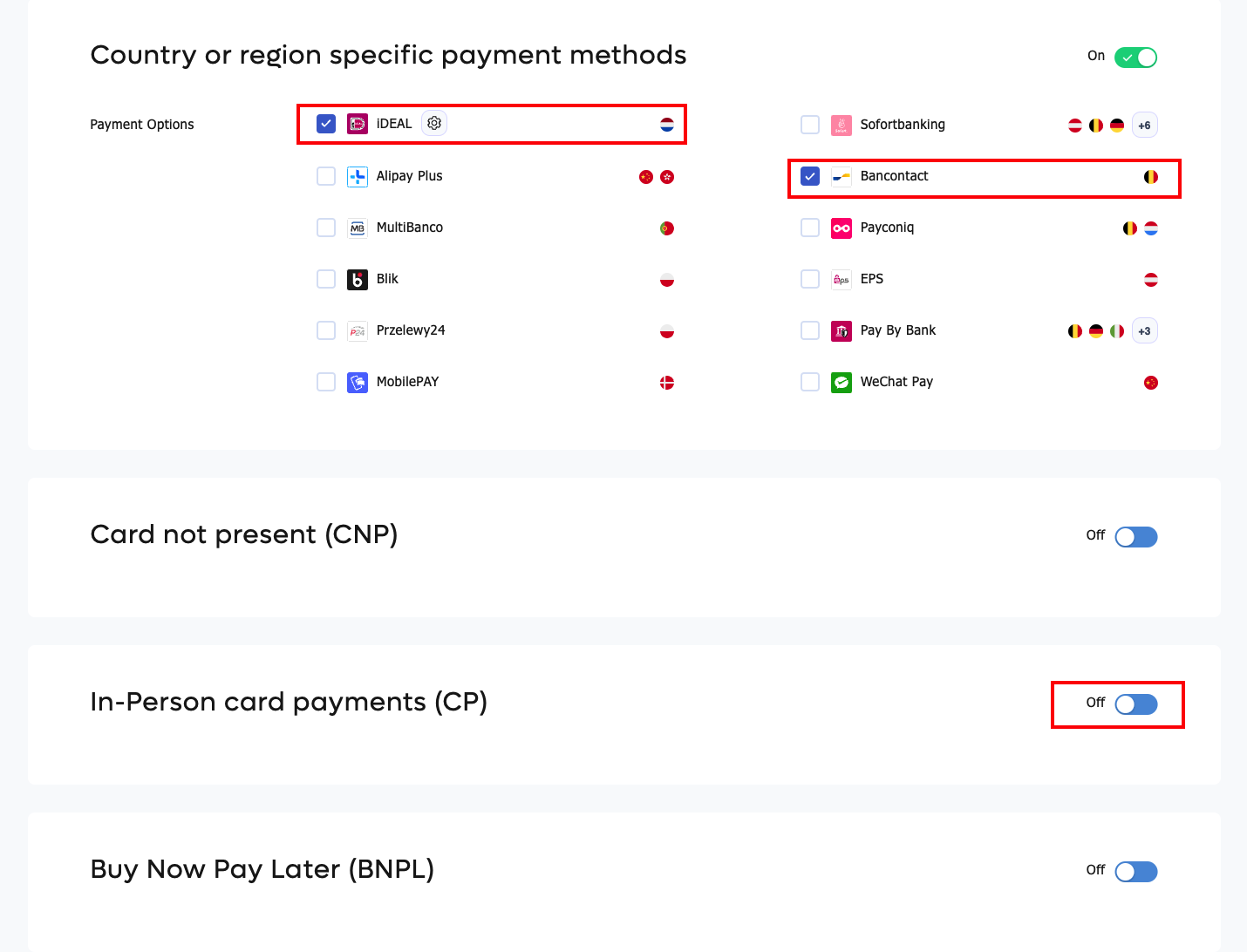Open iDEAL settings gear icon
1247x952 pixels.
[x=434, y=124]
